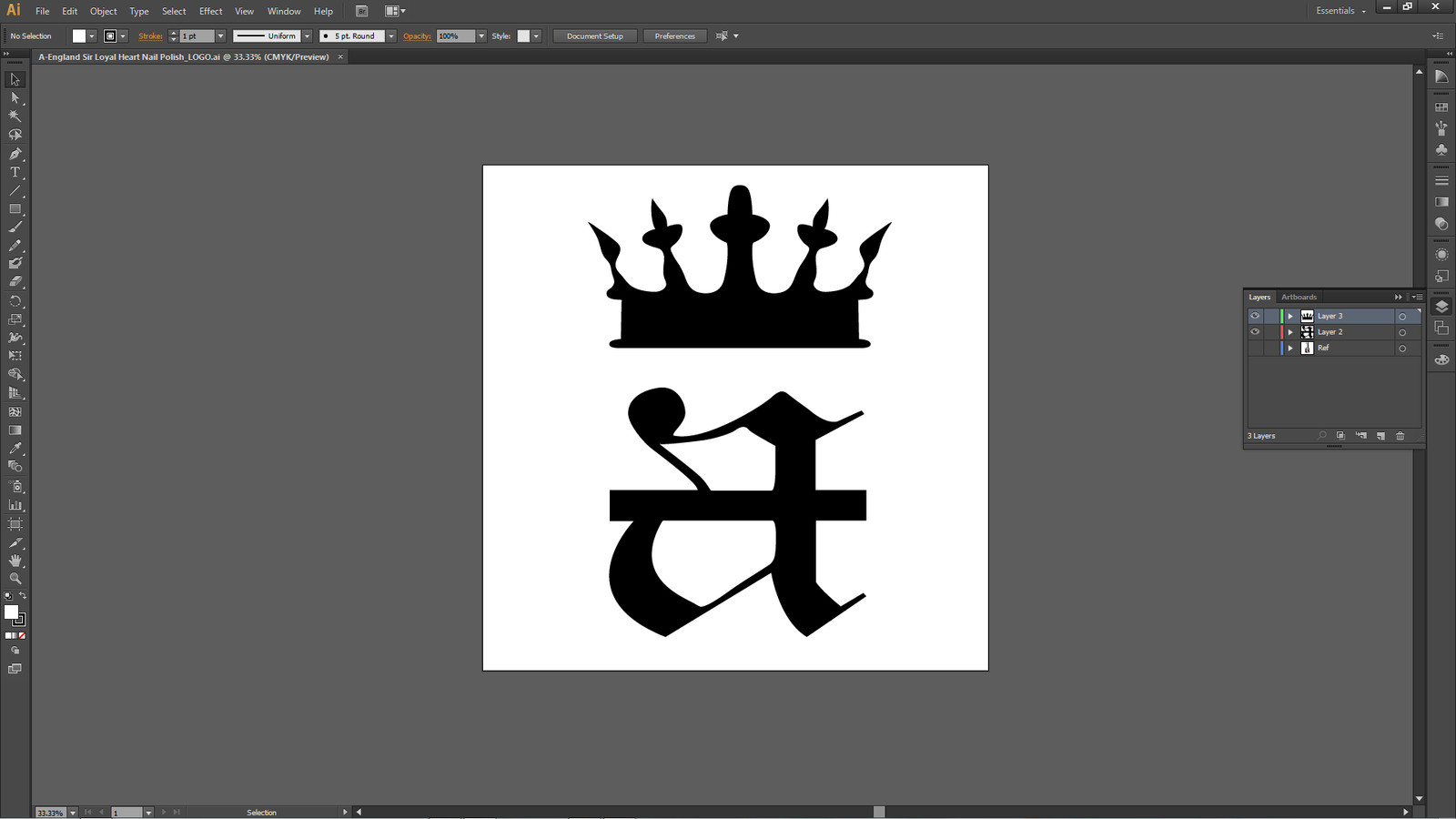Select the Pen tool
The height and width of the screenshot is (819, 1456).
tap(15, 154)
